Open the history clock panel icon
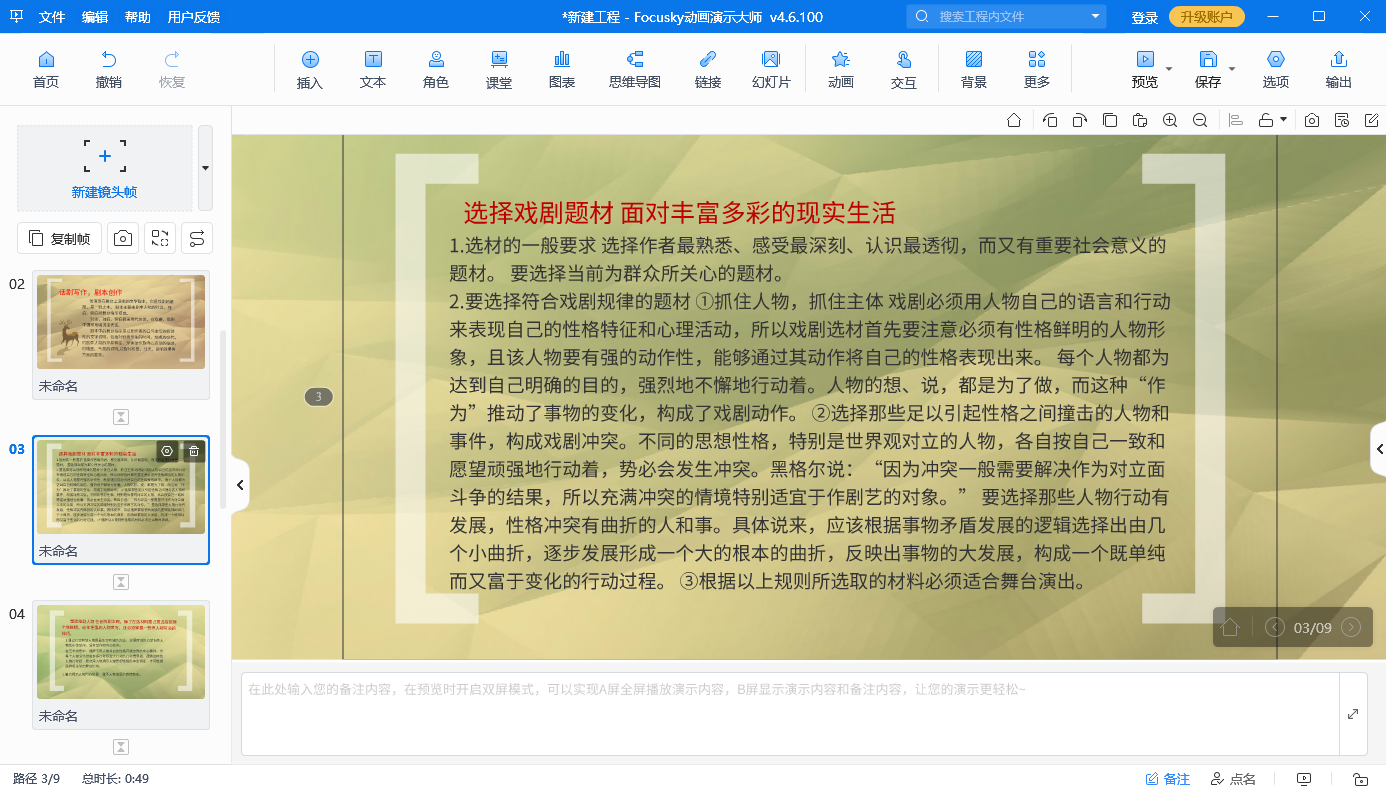 [x=1342, y=120]
